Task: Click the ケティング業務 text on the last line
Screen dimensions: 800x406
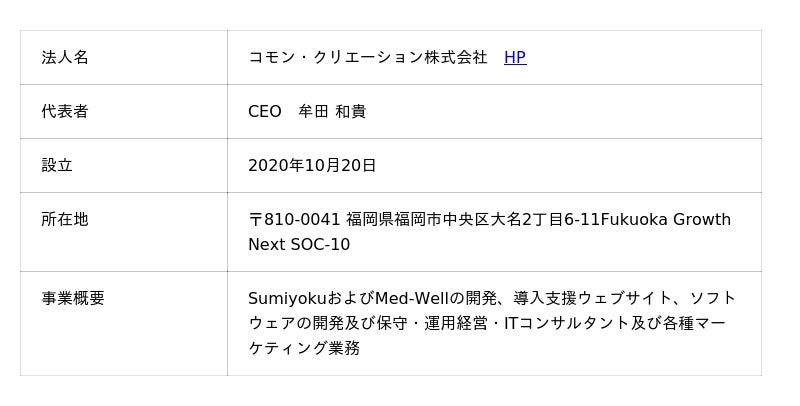Action: (303, 349)
